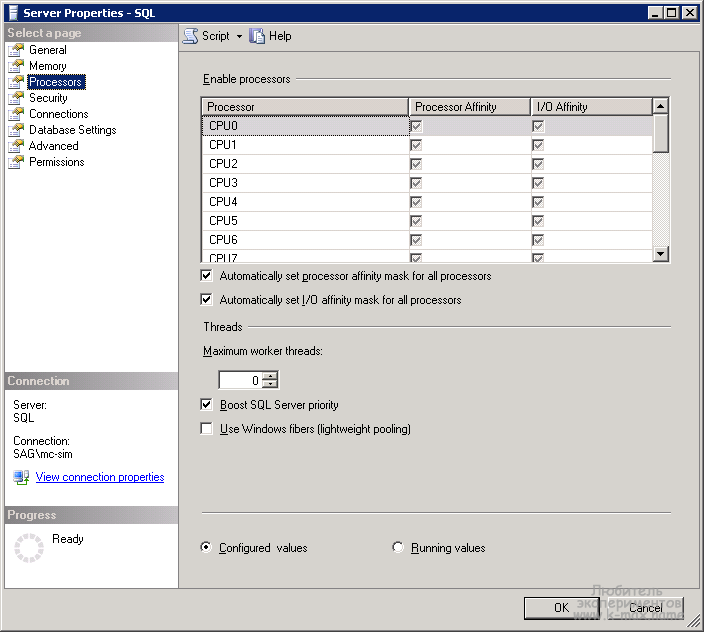Viewport: 704px width, 632px height.
Task: Toggle CPU2 Processor Affinity checkbox
Action: [416, 164]
